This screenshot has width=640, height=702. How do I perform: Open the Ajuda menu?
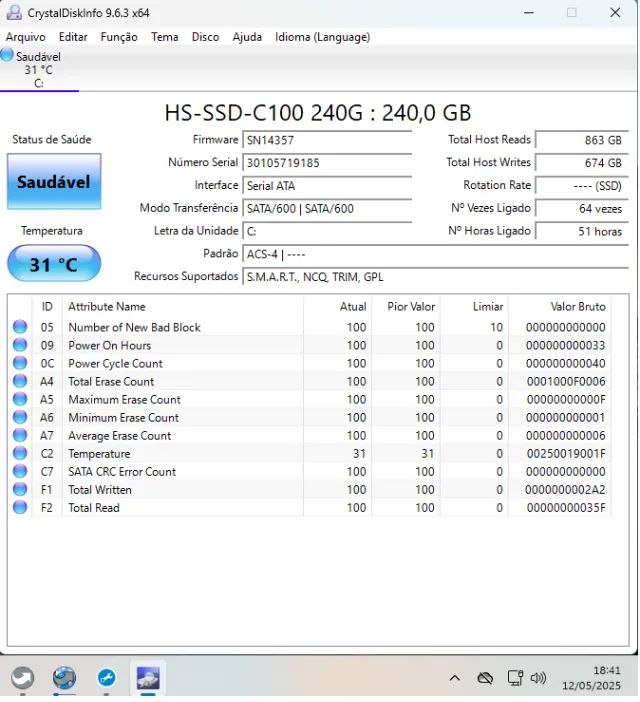(247, 37)
